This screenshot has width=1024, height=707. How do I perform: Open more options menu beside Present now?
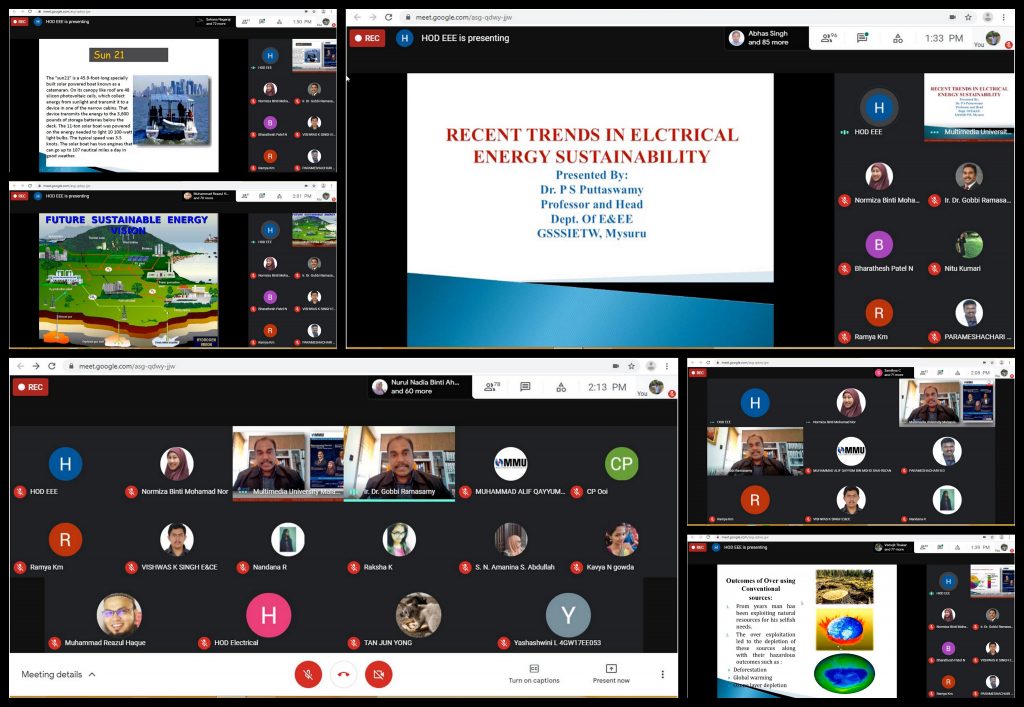[662, 674]
